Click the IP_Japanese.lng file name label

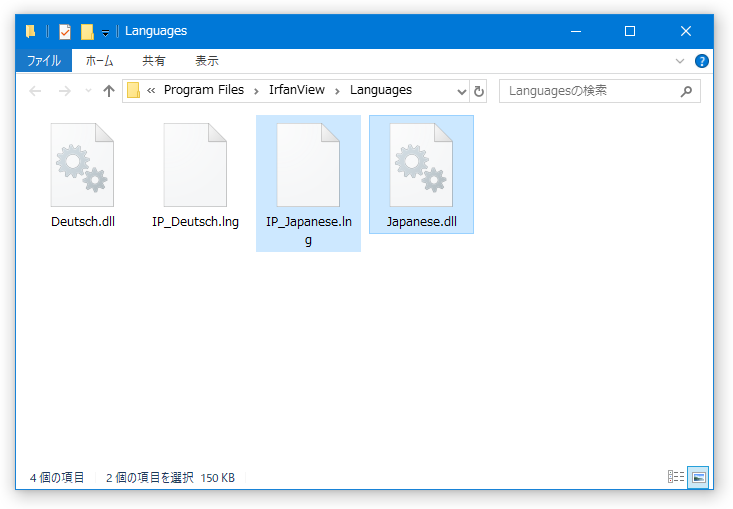coord(309,230)
